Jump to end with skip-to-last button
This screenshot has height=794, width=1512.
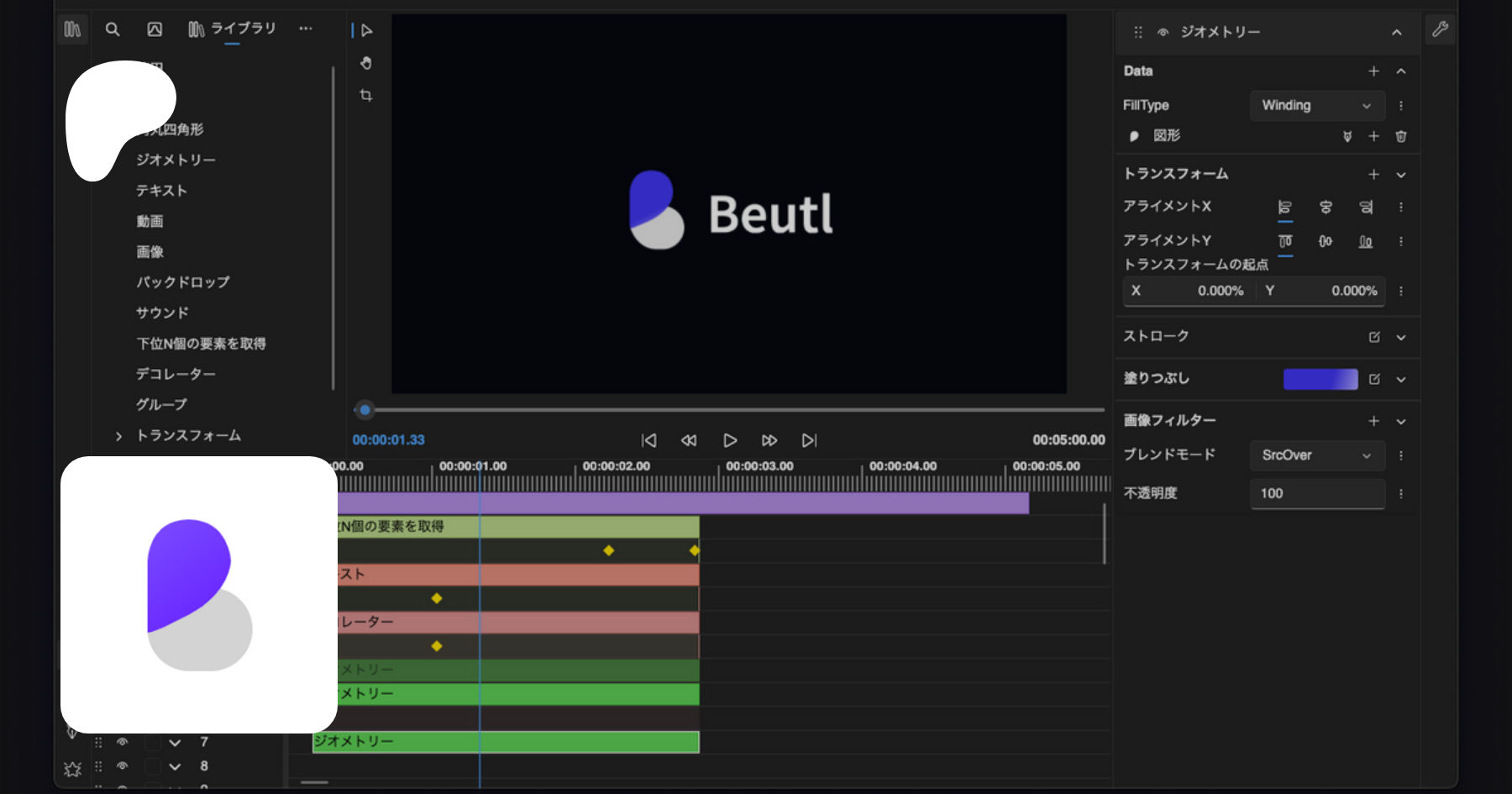(x=809, y=440)
